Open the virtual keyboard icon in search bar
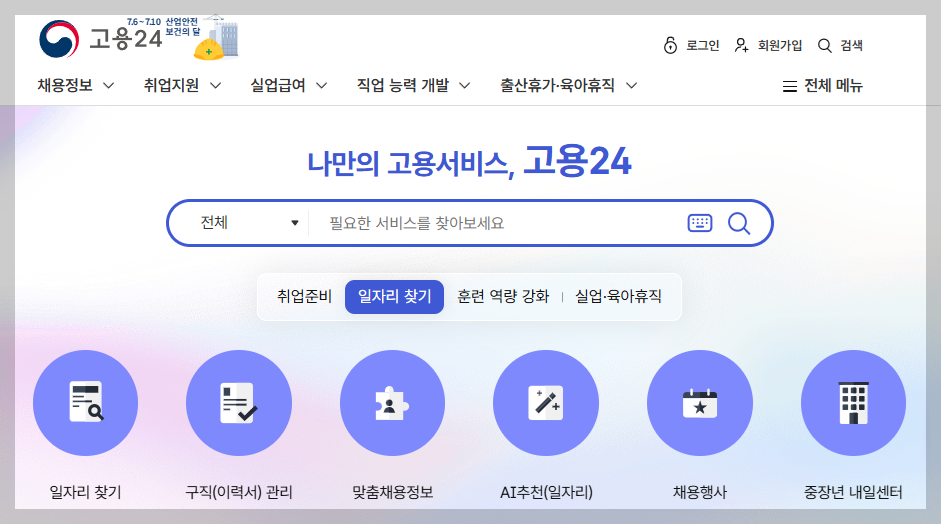 coord(700,223)
